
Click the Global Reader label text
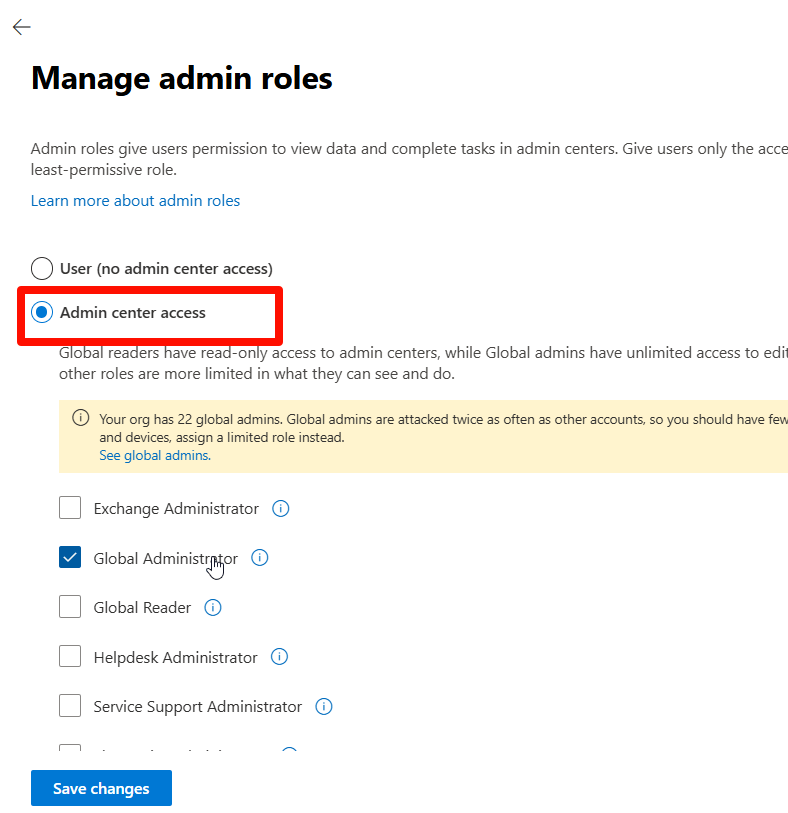point(142,608)
